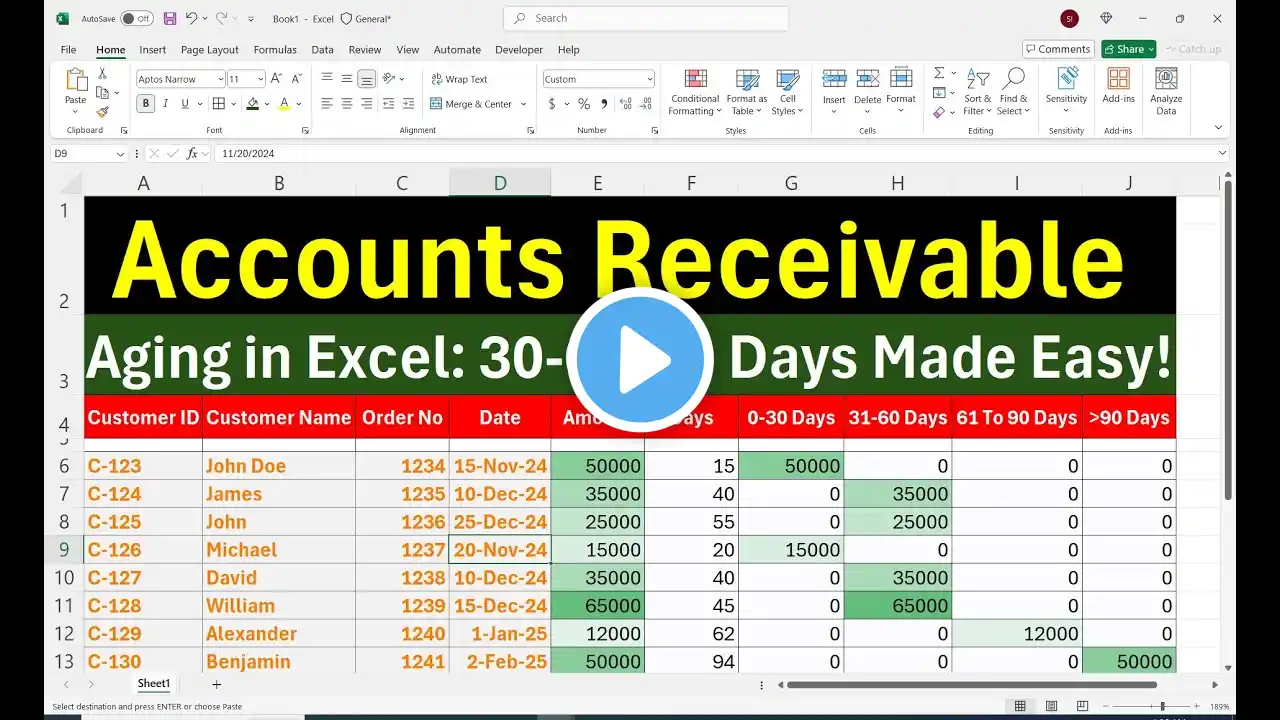
Task: Click the Save icon in title bar
Action: [169, 19]
